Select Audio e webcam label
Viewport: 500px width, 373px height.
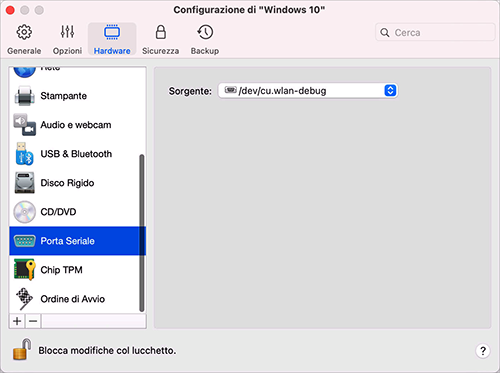click(76, 125)
